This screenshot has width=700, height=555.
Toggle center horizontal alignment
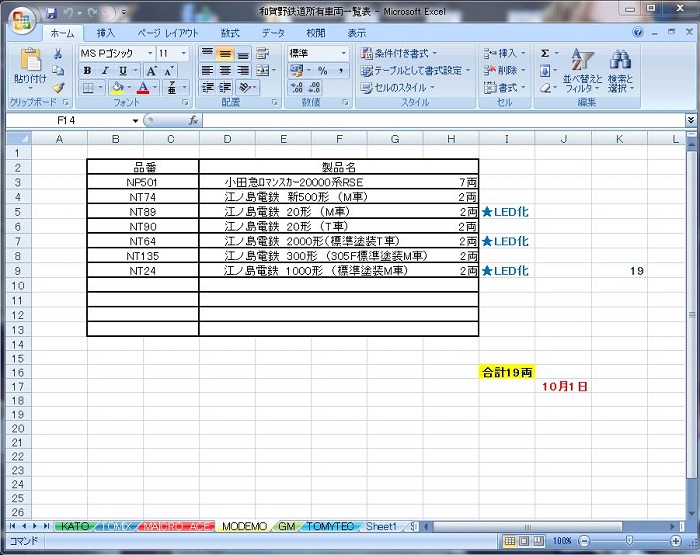pyautogui.click(x=225, y=71)
